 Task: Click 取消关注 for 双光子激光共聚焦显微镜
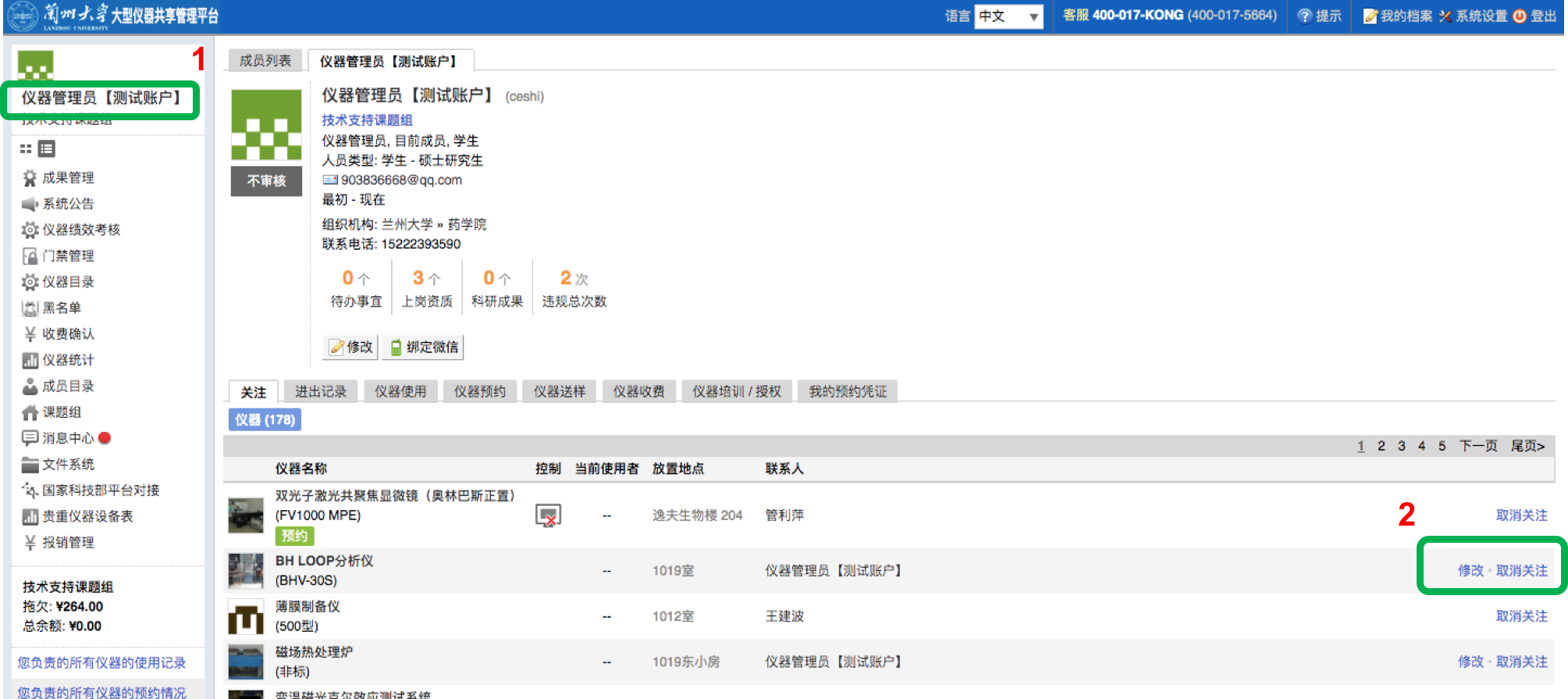pos(1521,515)
